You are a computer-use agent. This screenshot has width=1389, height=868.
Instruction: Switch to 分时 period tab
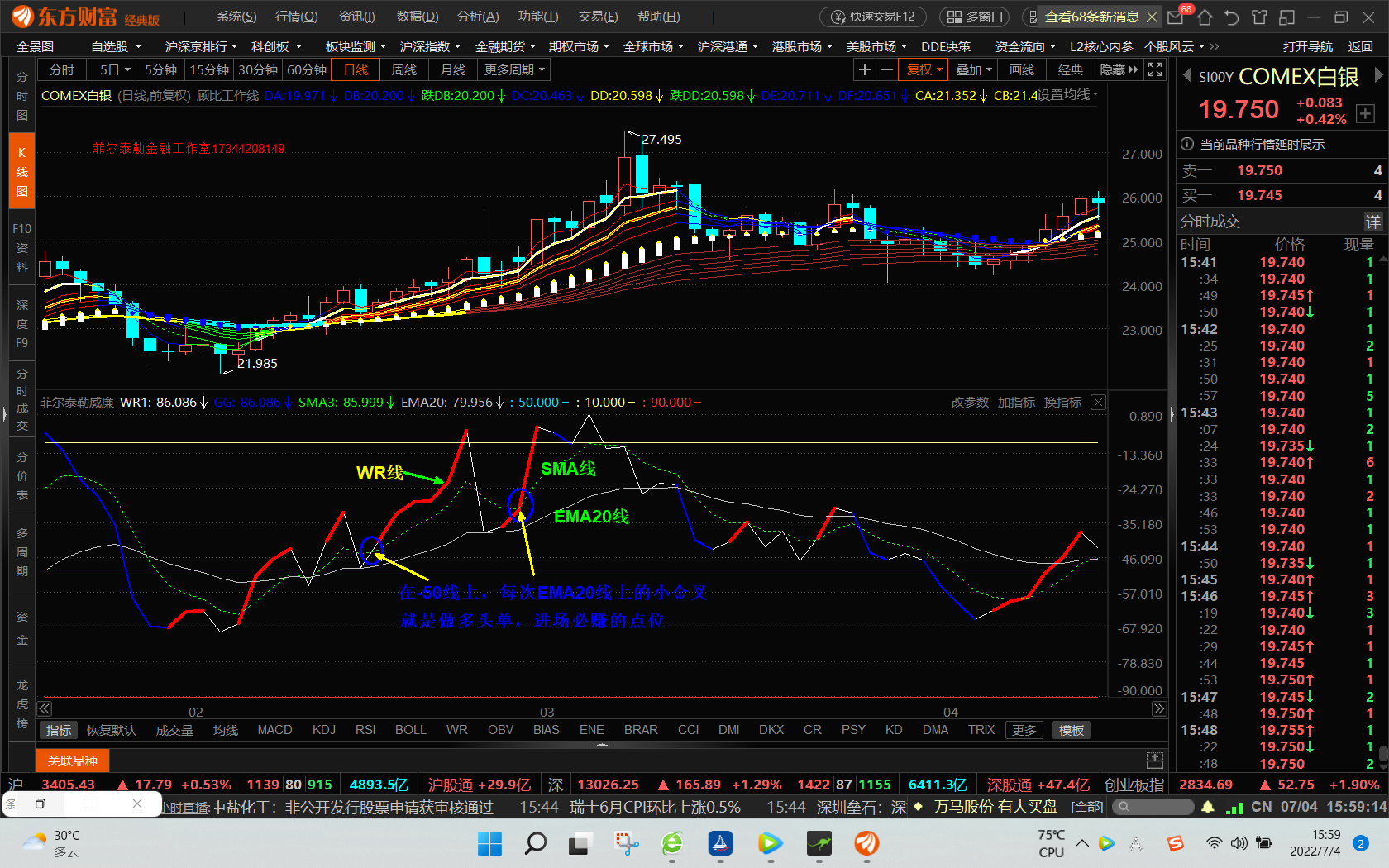pyautogui.click(x=62, y=70)
